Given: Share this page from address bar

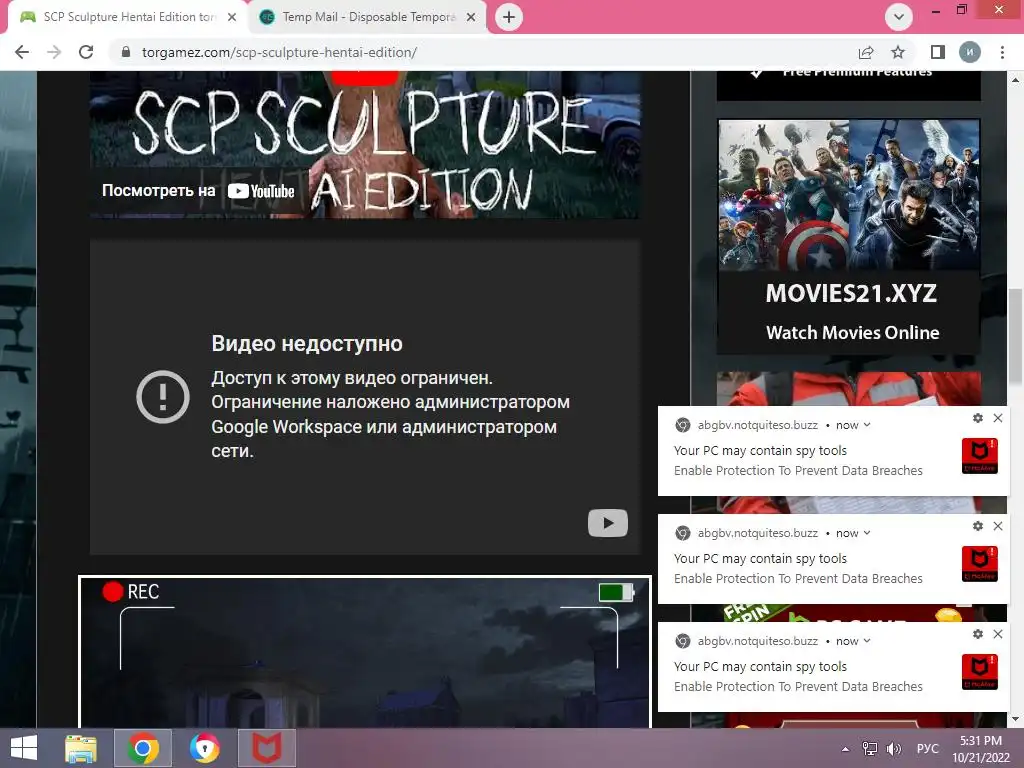Looking at the screenshot, I should pyautogui.click(x=866, y=52).
